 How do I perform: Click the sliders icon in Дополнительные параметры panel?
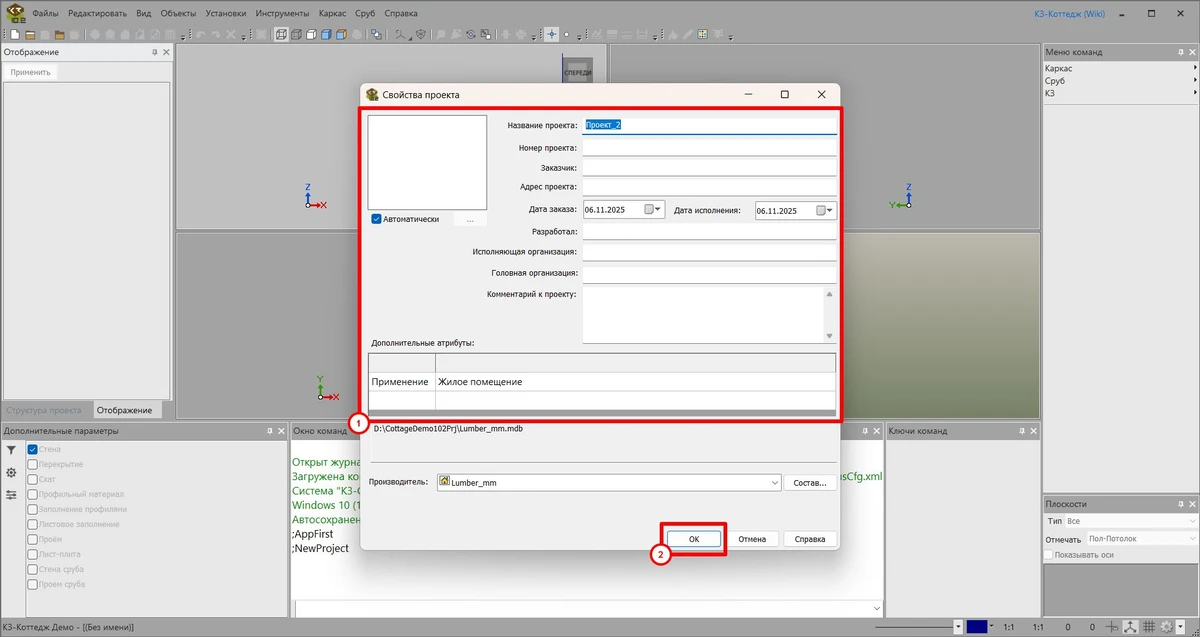(11, 495)
